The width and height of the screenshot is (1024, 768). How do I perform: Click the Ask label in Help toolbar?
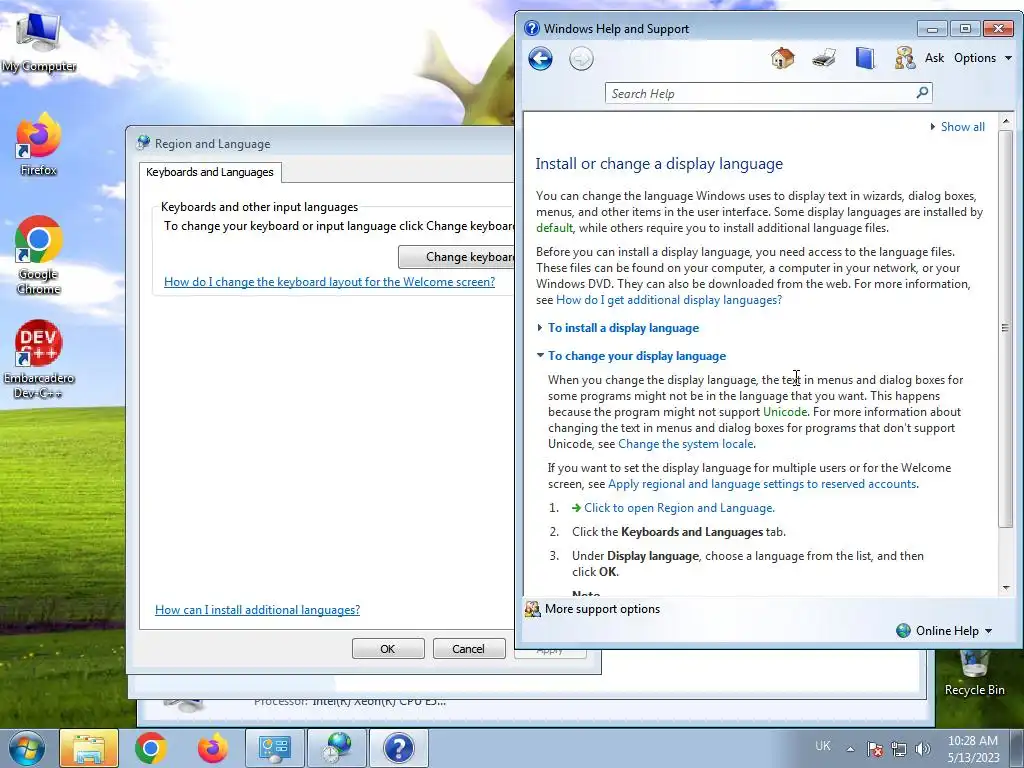point(934,58)
